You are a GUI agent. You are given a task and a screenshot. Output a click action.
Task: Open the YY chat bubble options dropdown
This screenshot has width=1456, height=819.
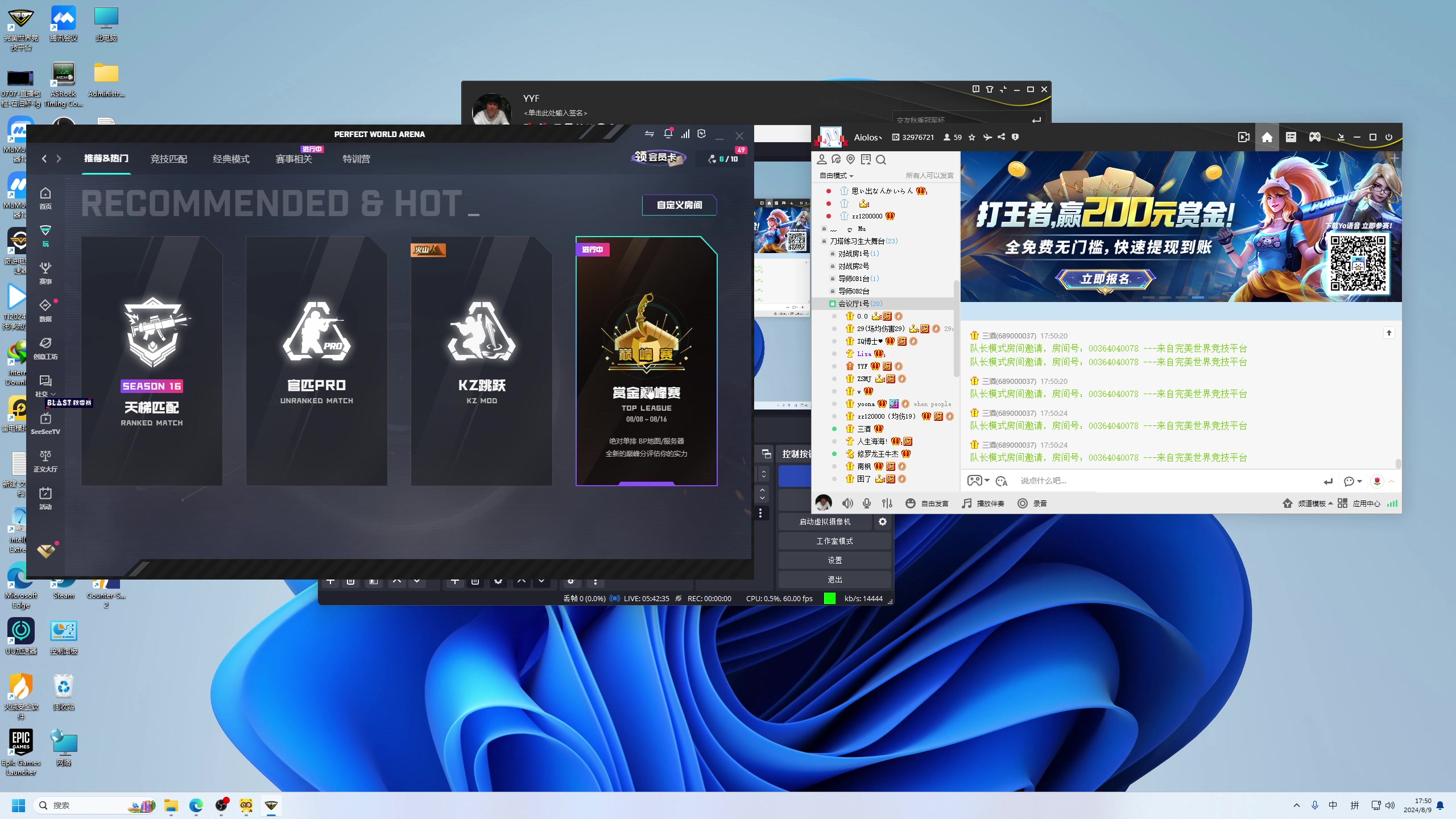point(1353,481)
